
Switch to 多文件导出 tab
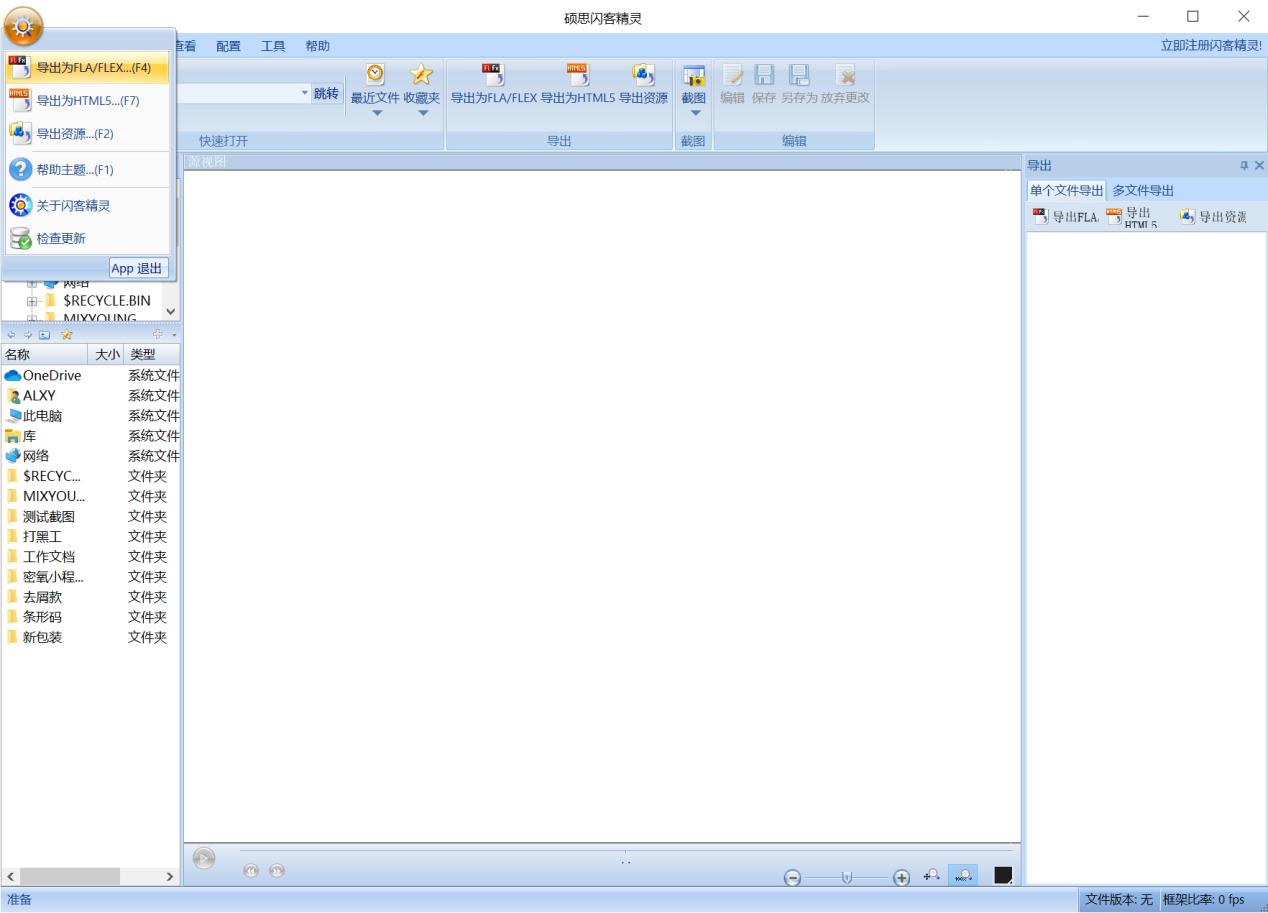[x=1143, y=191]
